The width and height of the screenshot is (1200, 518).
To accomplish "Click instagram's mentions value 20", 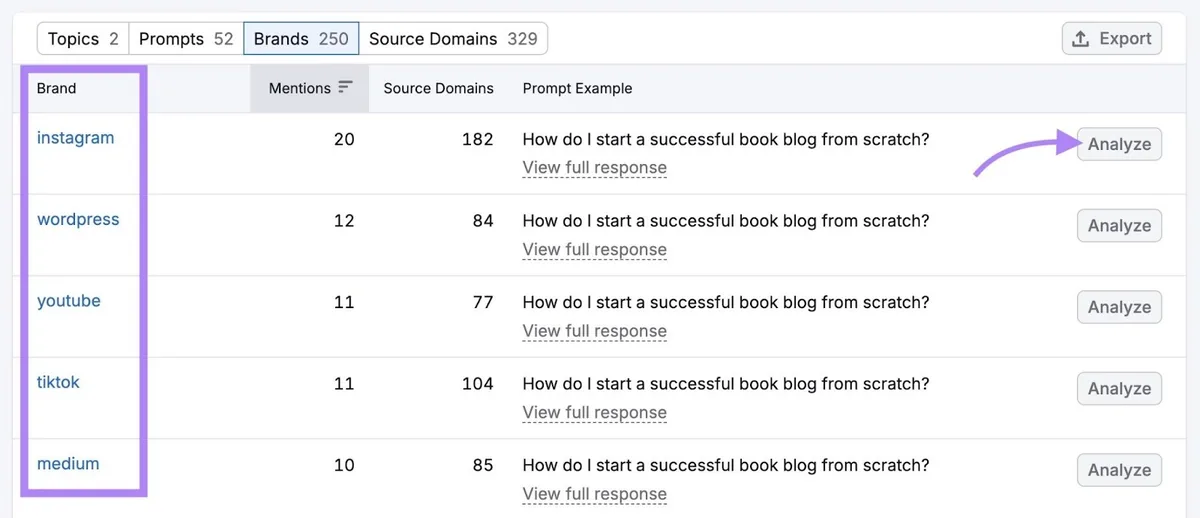I will point(344,139).
